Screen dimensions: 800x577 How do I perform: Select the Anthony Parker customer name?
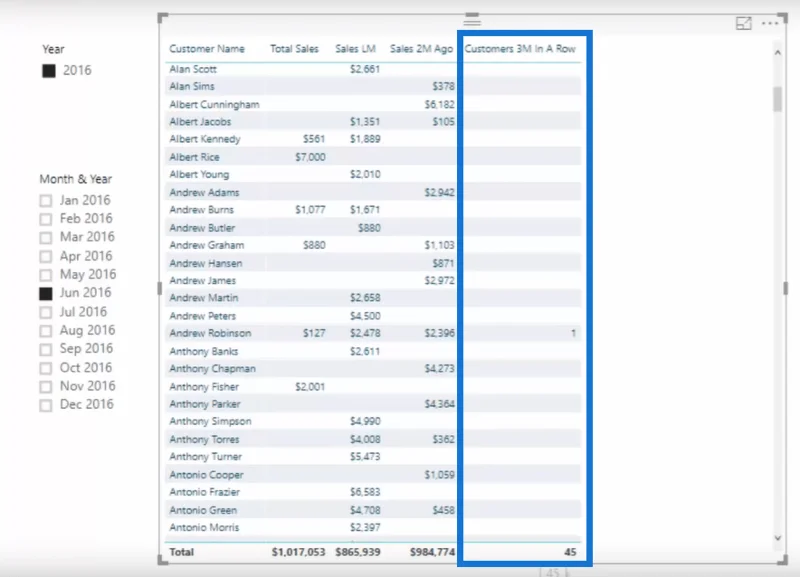click(x=205, y=404)
